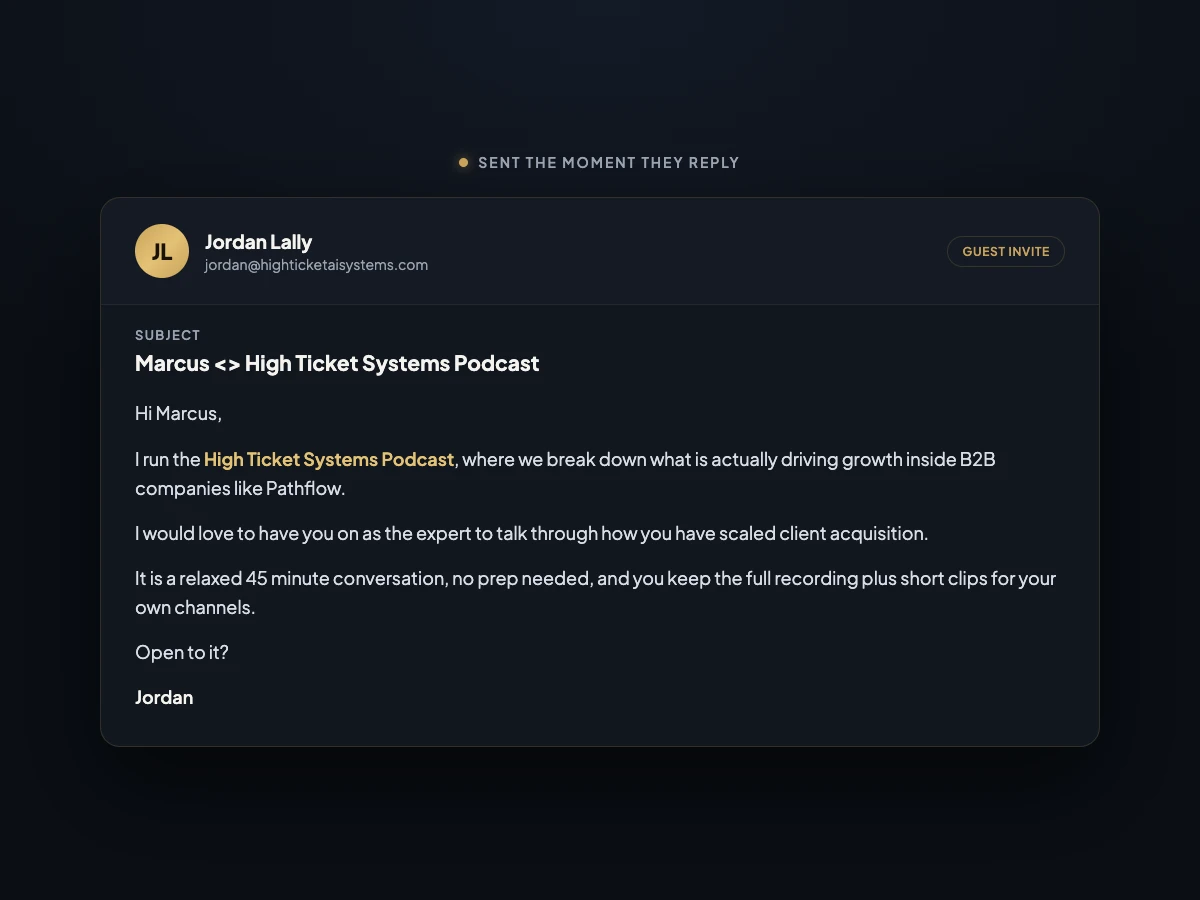Click the text own channels
The height and width of the screenshot is (900, 1200).
tap(193, 607)
